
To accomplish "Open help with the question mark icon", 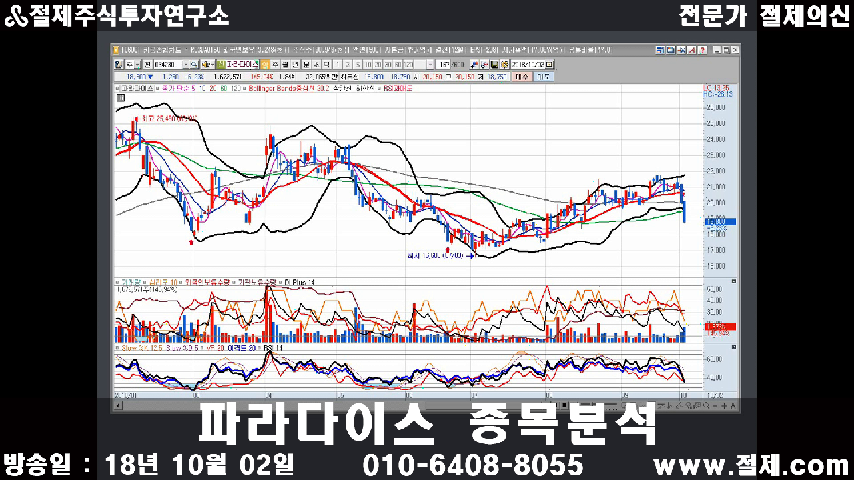I will pyautogui.click(x=703, y=50).
